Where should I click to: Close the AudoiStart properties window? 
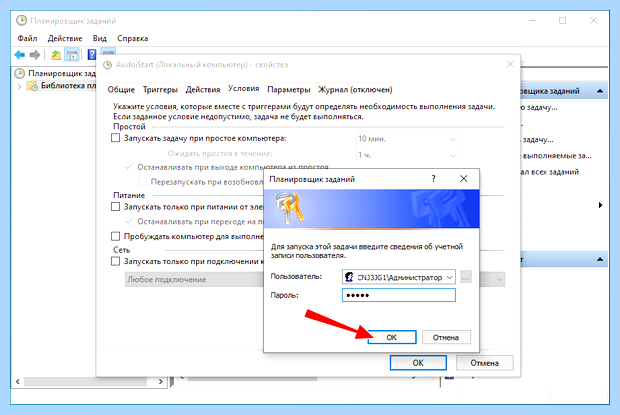coord(510,64)
